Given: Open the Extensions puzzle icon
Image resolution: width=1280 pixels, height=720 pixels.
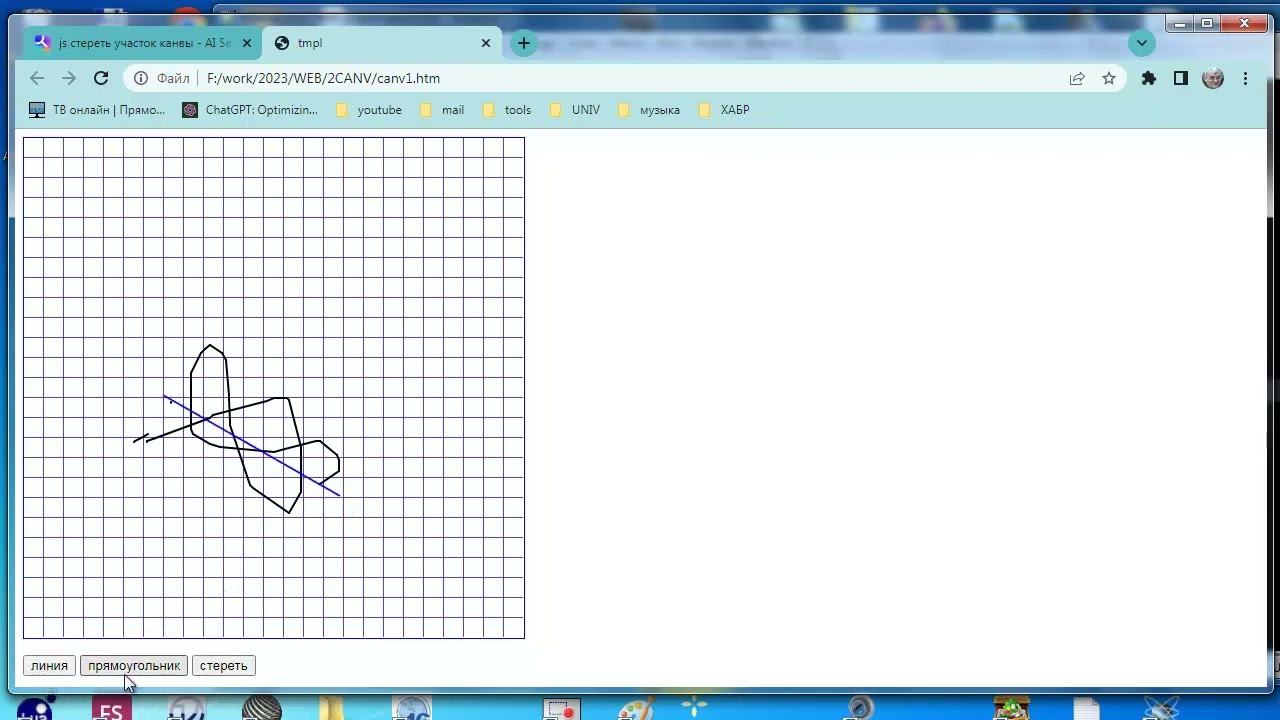Looking at the screenshot, I should [x=1149, y=78].
